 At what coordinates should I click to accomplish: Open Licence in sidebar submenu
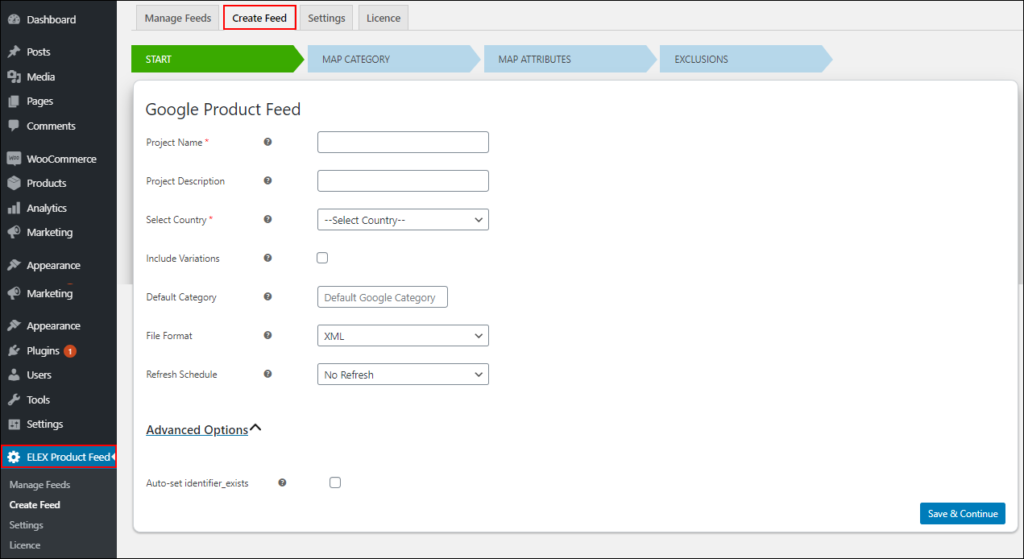25,545
